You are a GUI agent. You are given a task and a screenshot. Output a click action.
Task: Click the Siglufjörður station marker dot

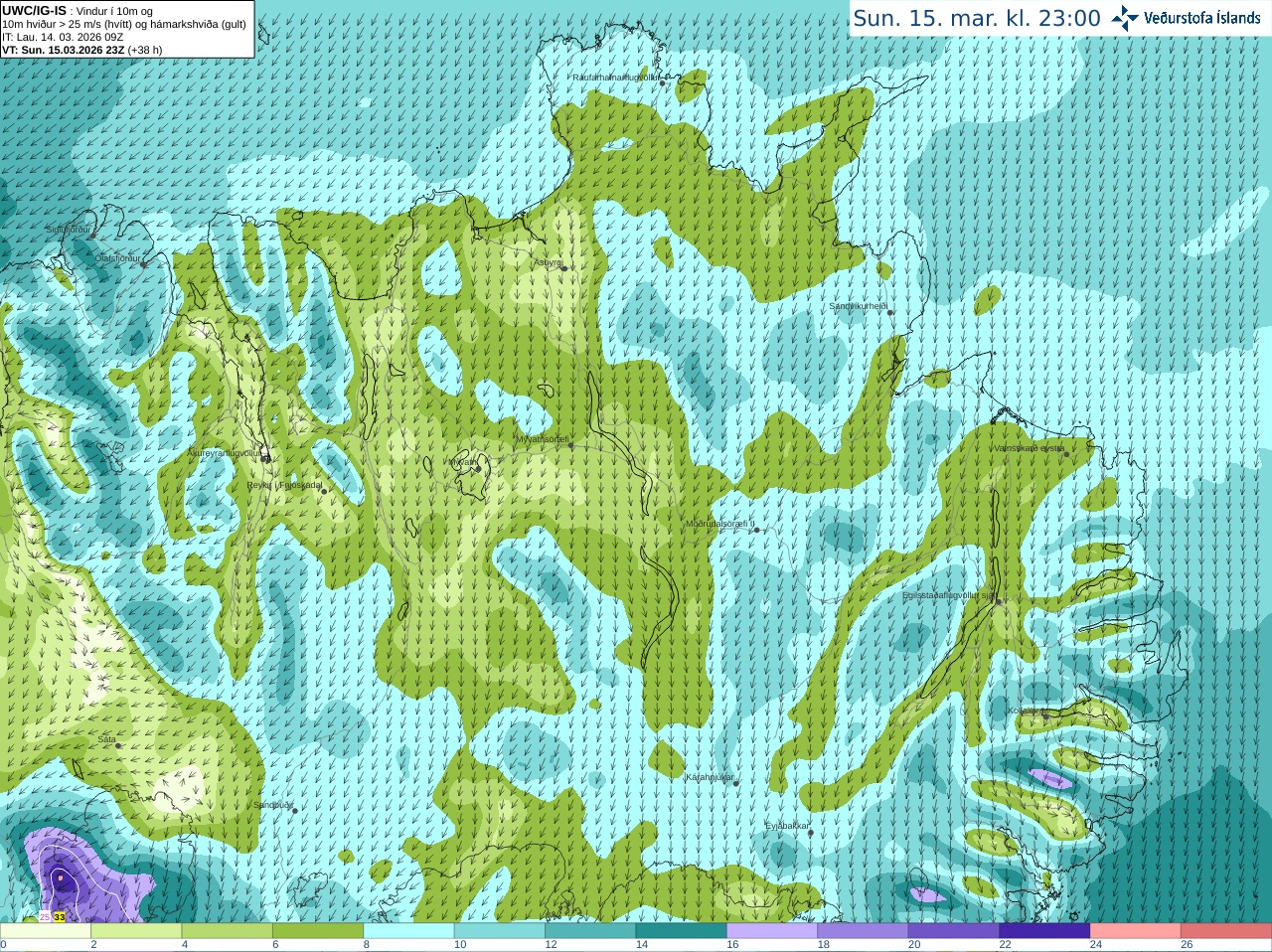click(95, 237)
